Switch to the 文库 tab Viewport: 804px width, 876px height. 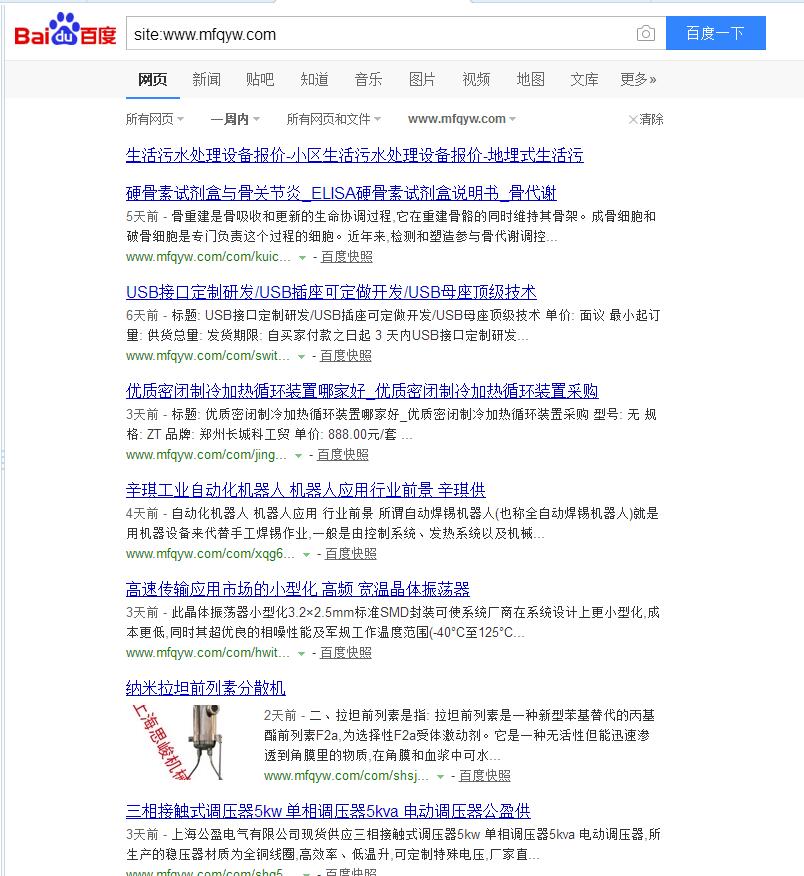584,79
